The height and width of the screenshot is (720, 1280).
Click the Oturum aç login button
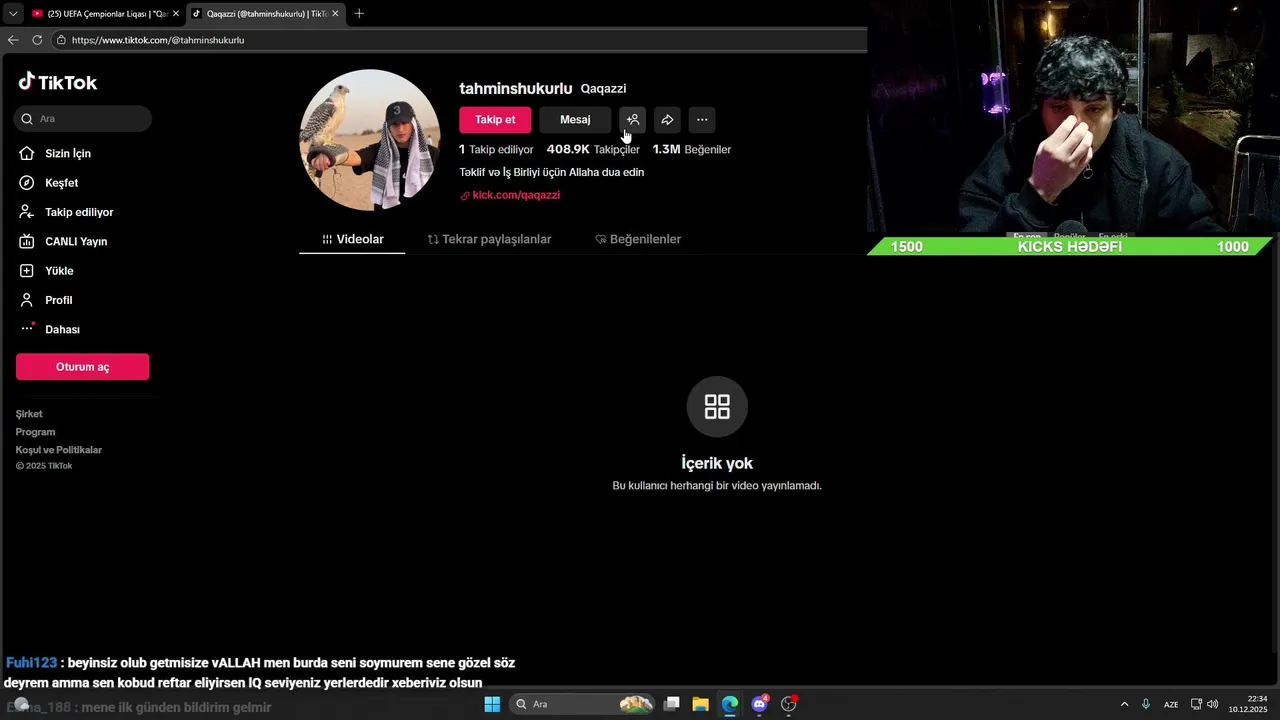(x=82, y=367)
